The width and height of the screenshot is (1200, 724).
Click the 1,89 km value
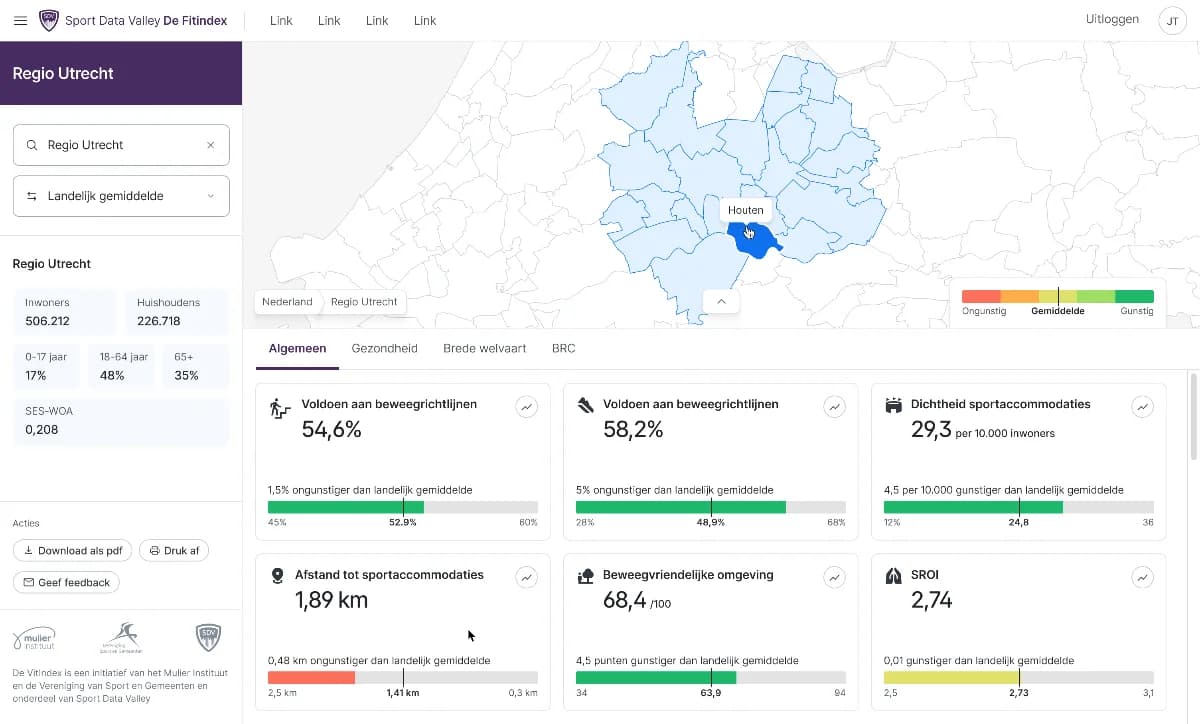tap(331, 601)
